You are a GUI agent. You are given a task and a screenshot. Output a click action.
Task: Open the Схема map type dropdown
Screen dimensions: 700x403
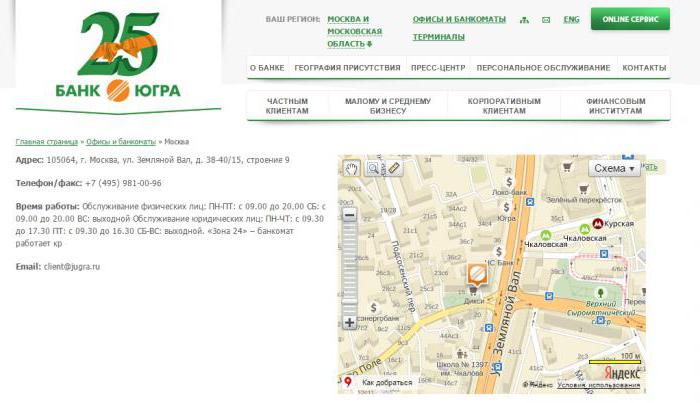coord(614,169)
